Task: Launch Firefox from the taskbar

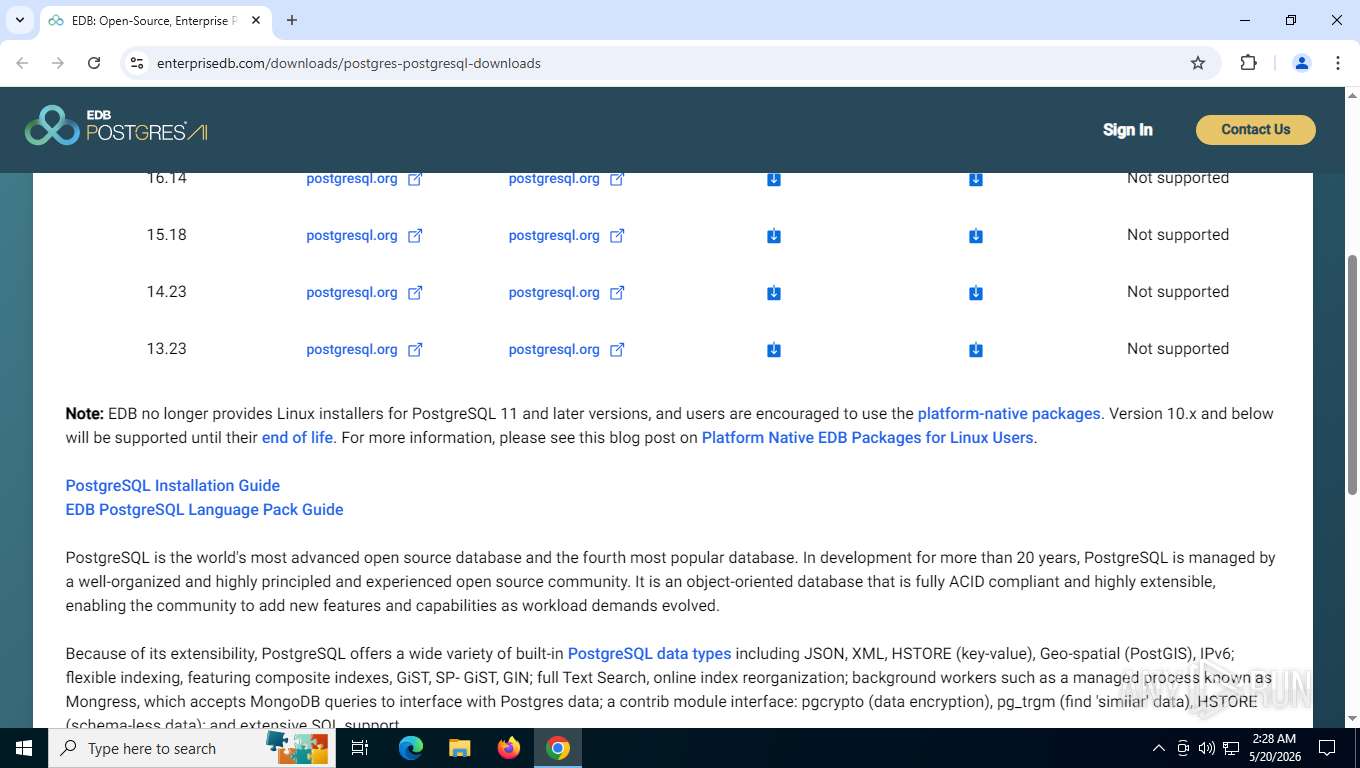Action: [509, 748]
